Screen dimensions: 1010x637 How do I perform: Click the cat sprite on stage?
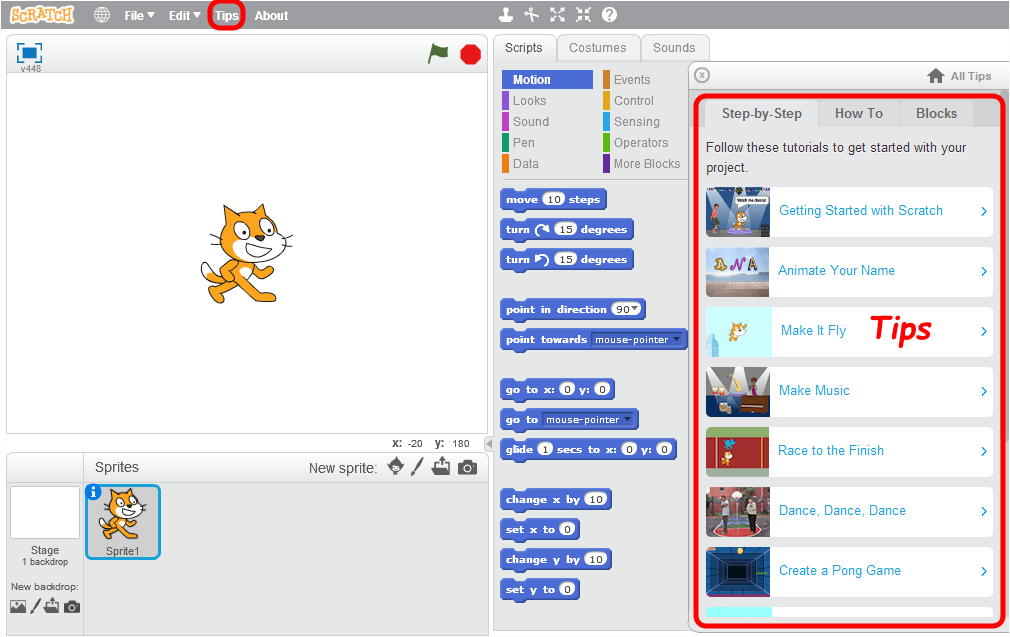[x=247, y=253]
